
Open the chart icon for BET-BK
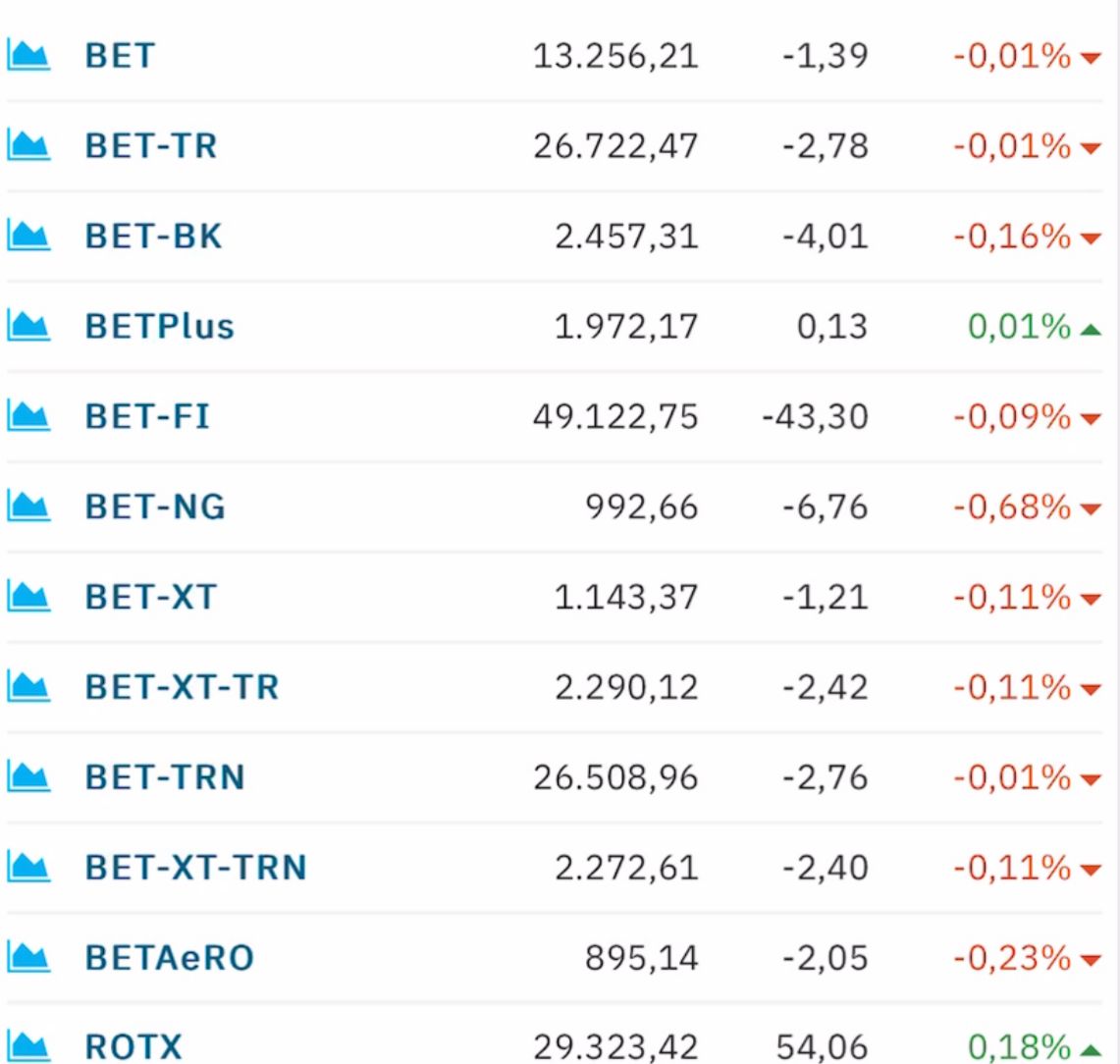click(x=28, y=236)
